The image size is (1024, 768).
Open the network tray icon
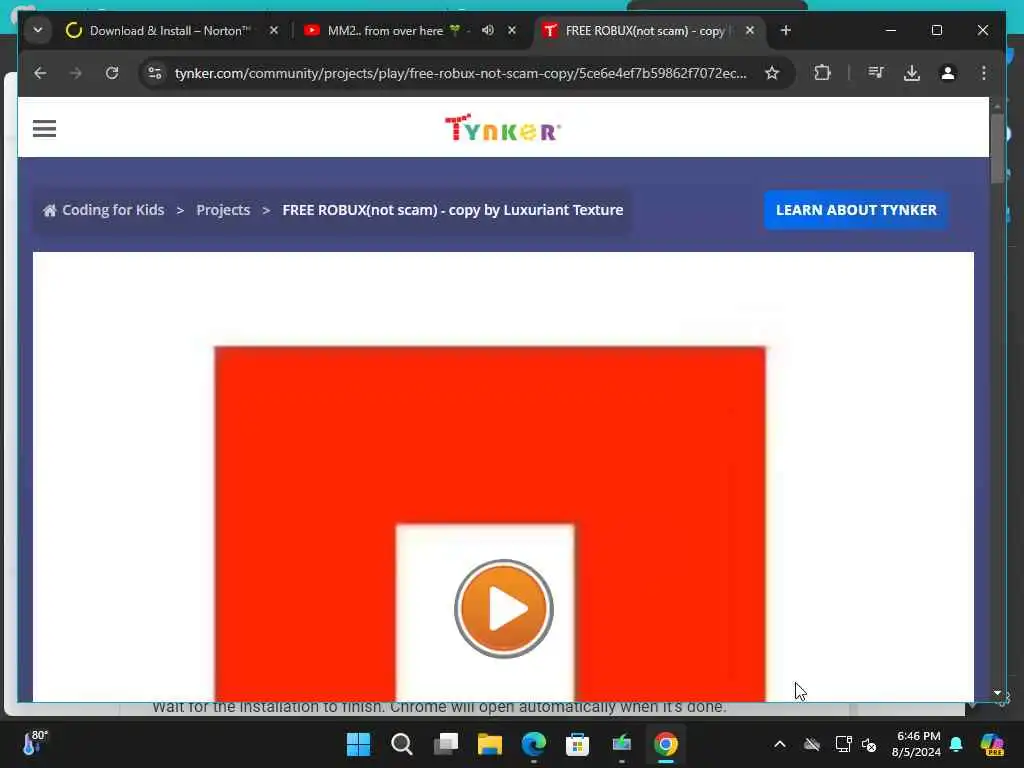pos(843,744)
